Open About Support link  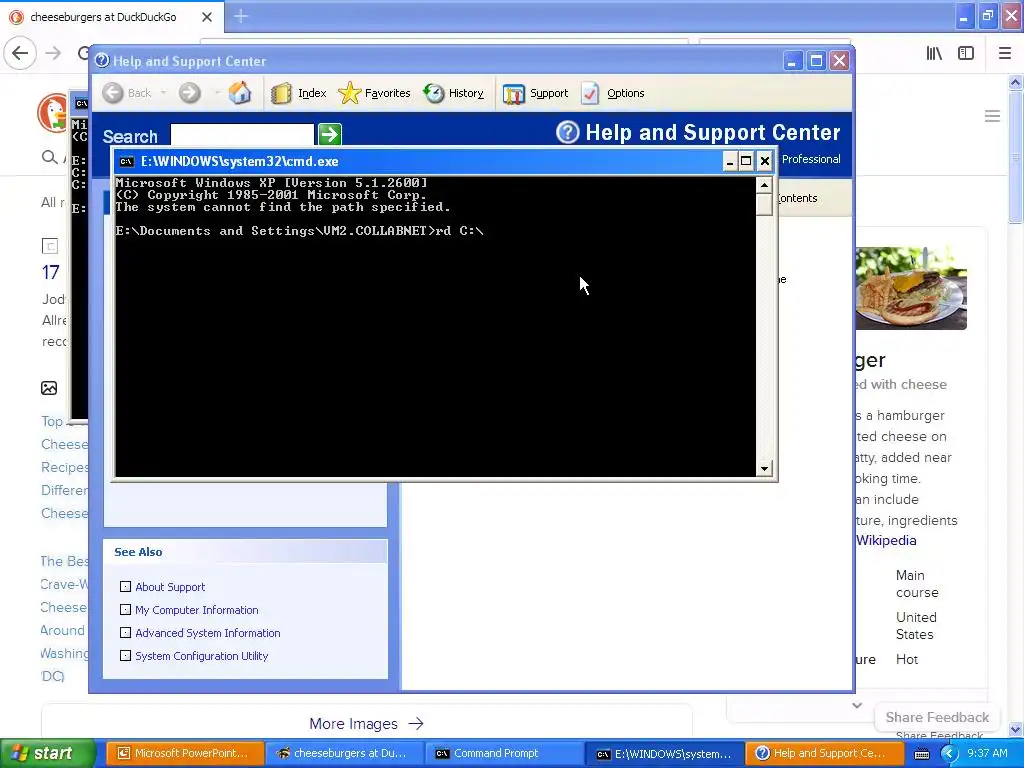[x=170, y=587]
